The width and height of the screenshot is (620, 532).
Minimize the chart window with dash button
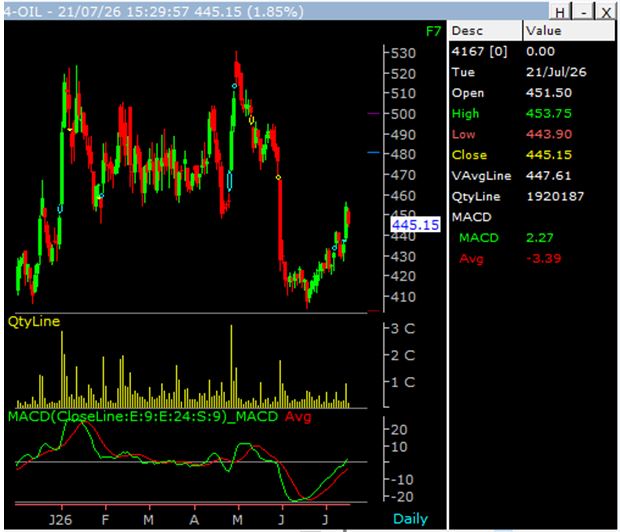point(584,12)
